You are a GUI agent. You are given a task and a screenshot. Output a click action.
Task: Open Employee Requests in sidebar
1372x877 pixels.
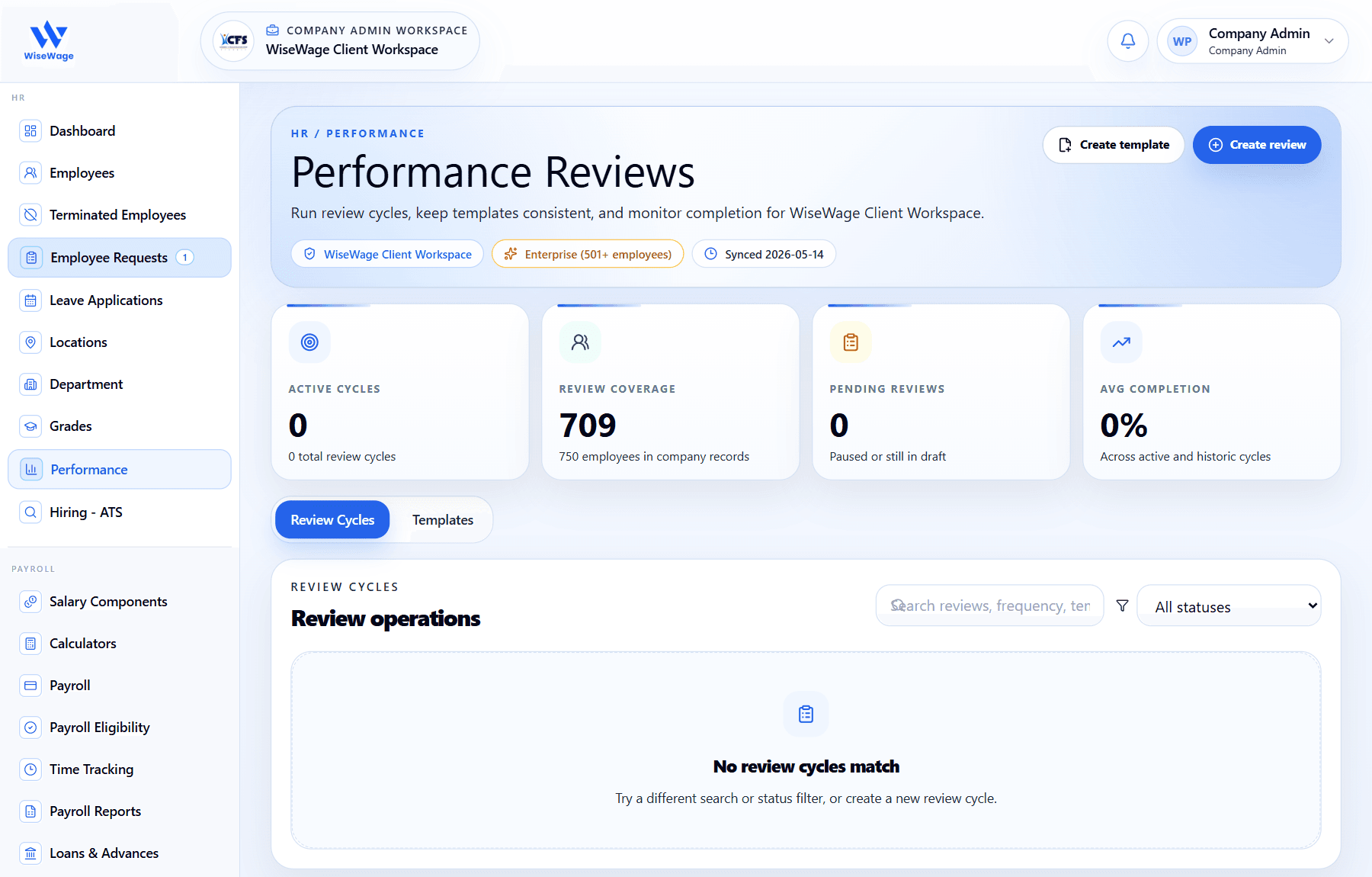pyautogui.click(x=120, y=258)
